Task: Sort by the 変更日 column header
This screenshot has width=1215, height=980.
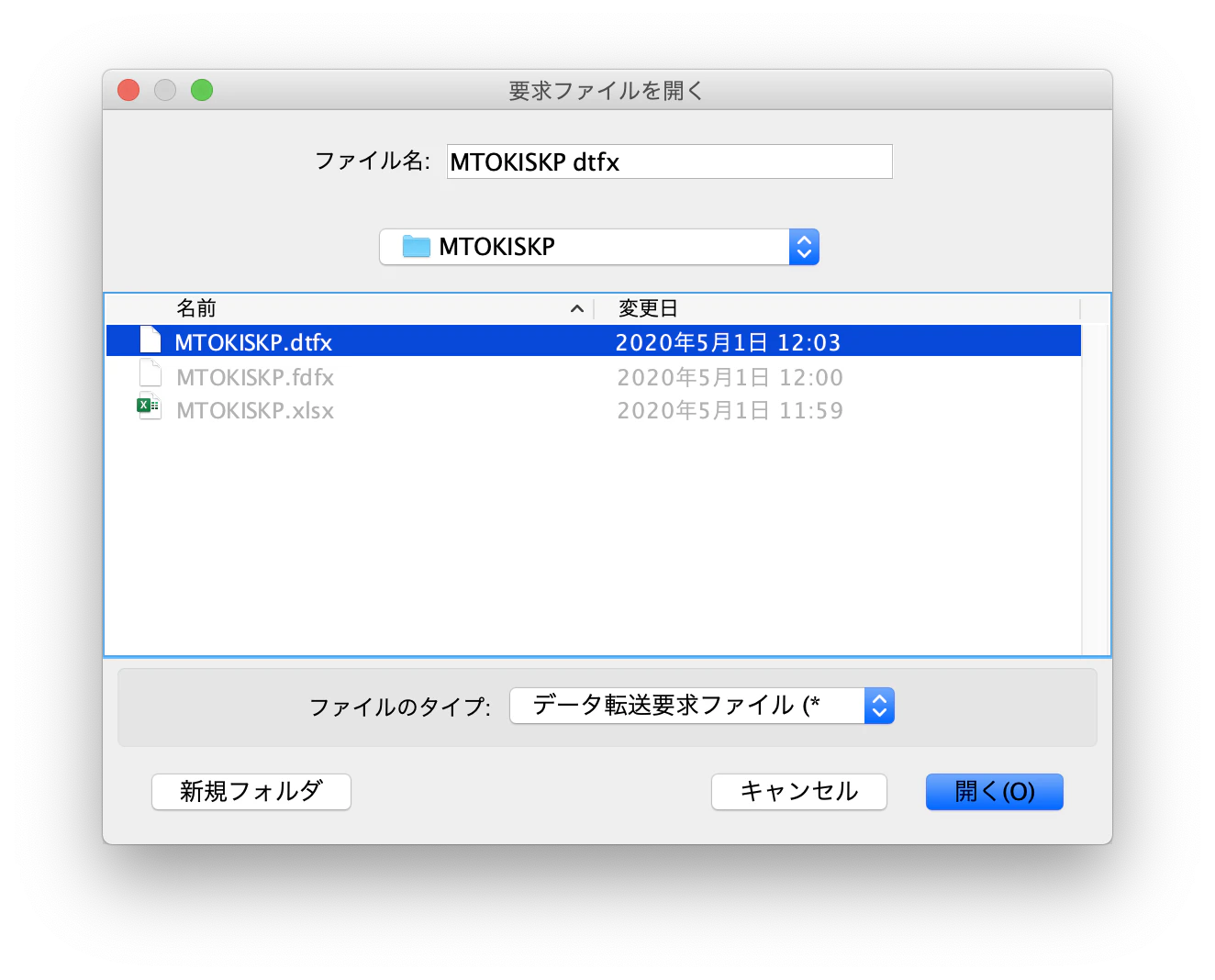Action: click(837, 308)
